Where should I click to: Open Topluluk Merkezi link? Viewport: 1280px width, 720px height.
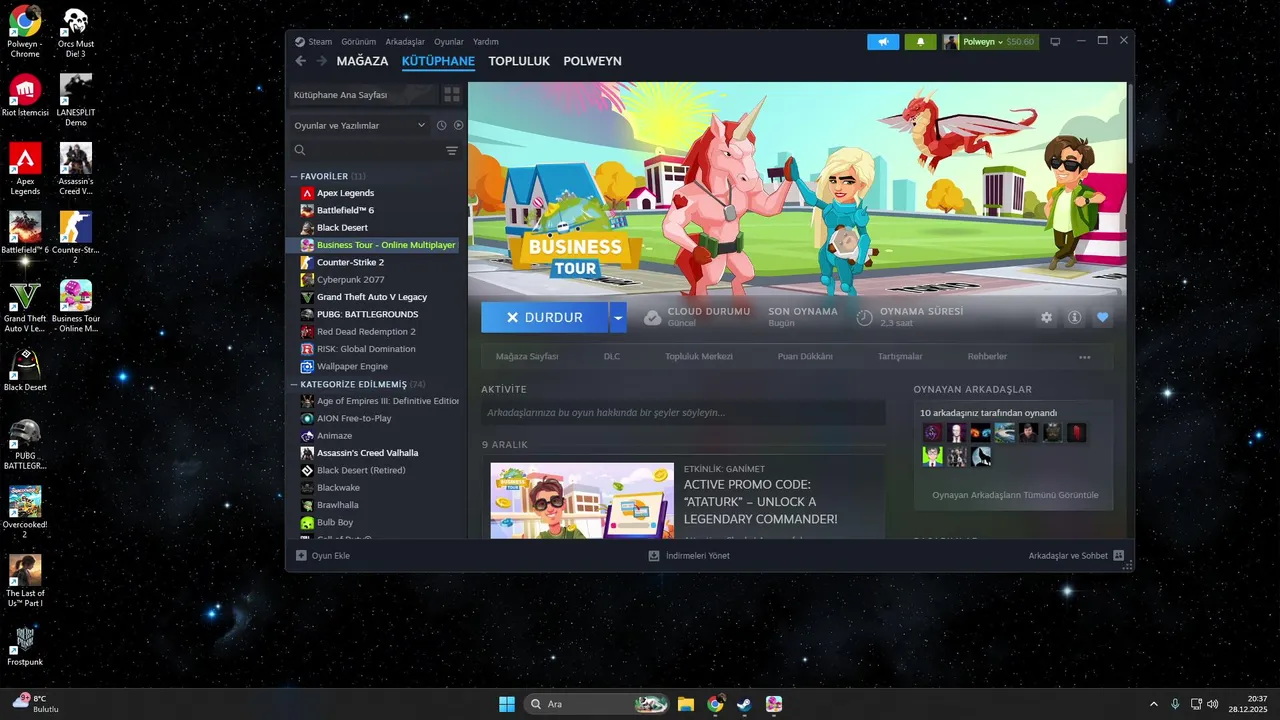pyautogui.click(x=699, y=357)
